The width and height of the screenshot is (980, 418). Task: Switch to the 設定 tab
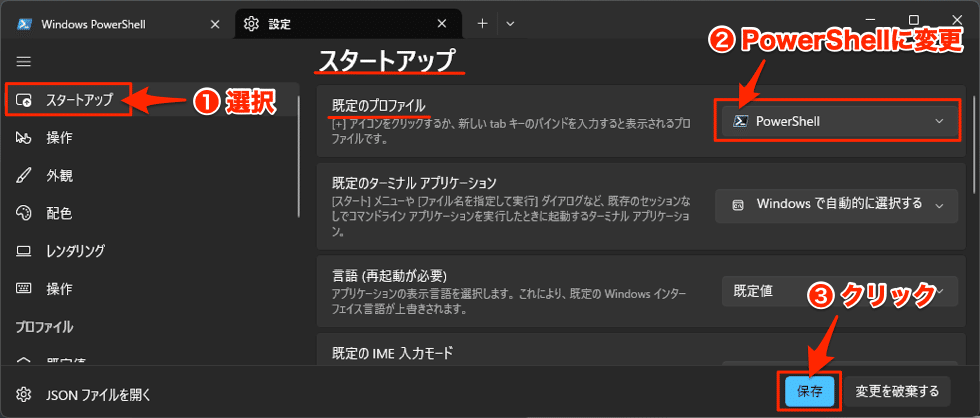347,24
